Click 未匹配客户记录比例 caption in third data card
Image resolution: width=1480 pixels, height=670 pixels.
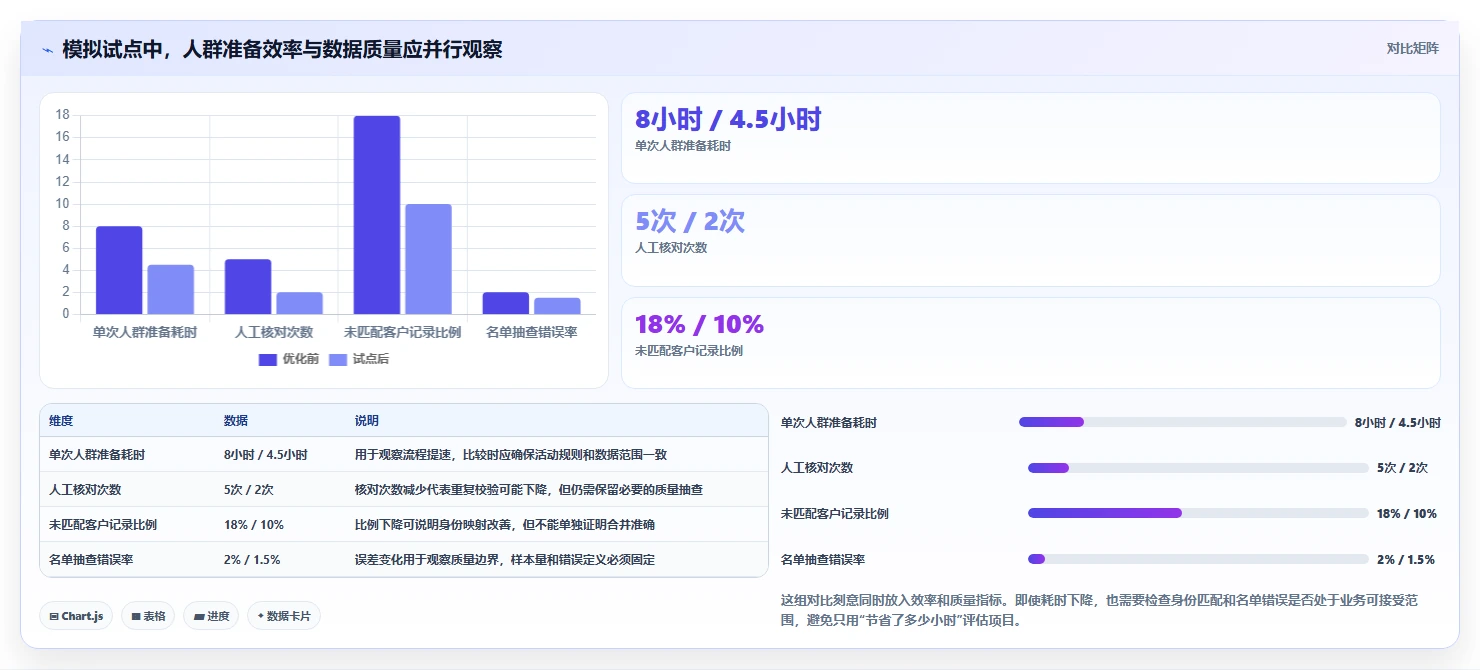[x=689, y=351]
